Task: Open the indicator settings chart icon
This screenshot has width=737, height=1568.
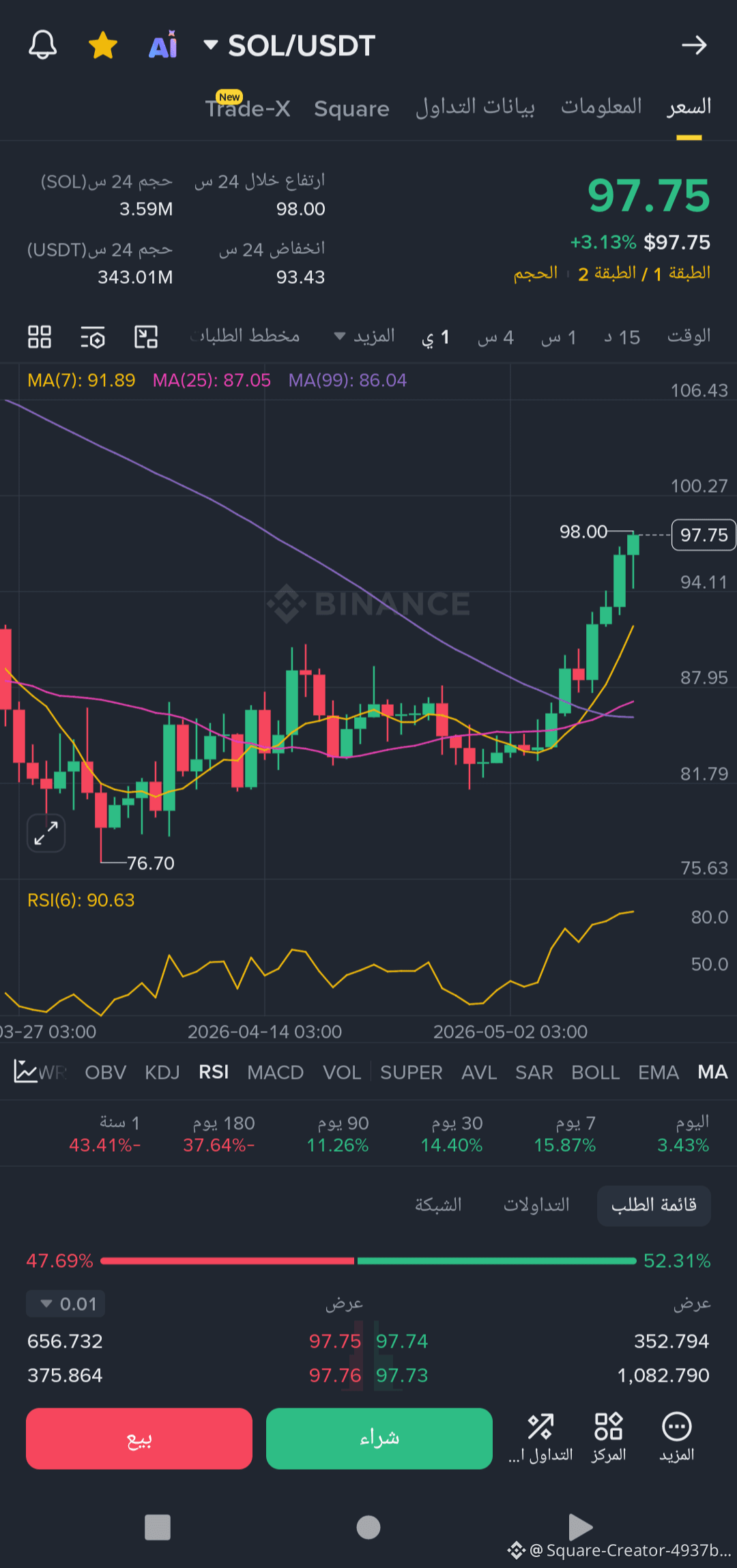Action: 26,1072
